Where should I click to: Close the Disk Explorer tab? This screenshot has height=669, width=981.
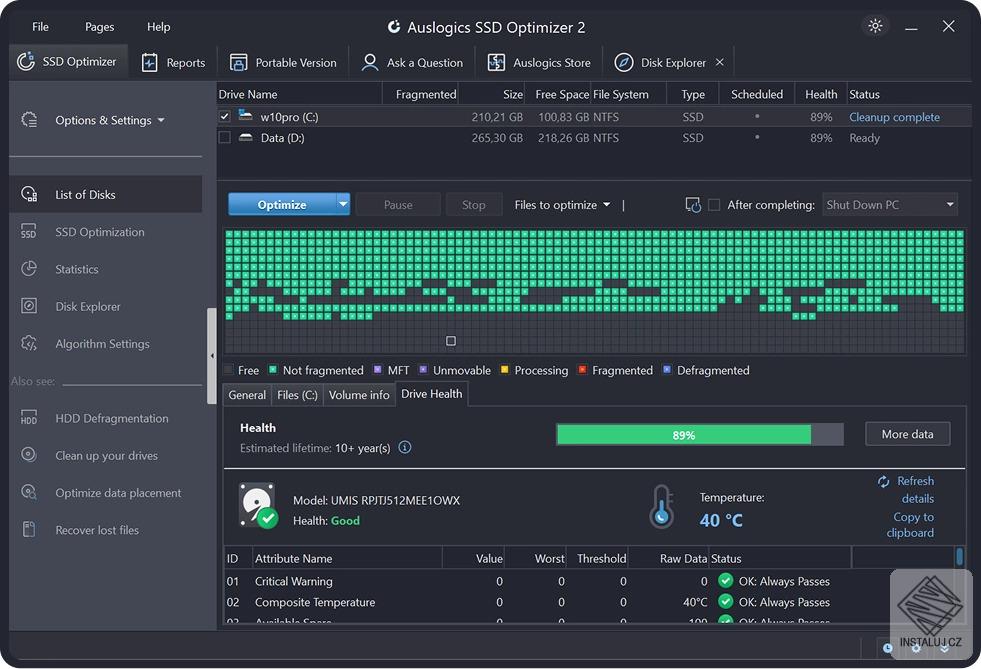(719, 62)
